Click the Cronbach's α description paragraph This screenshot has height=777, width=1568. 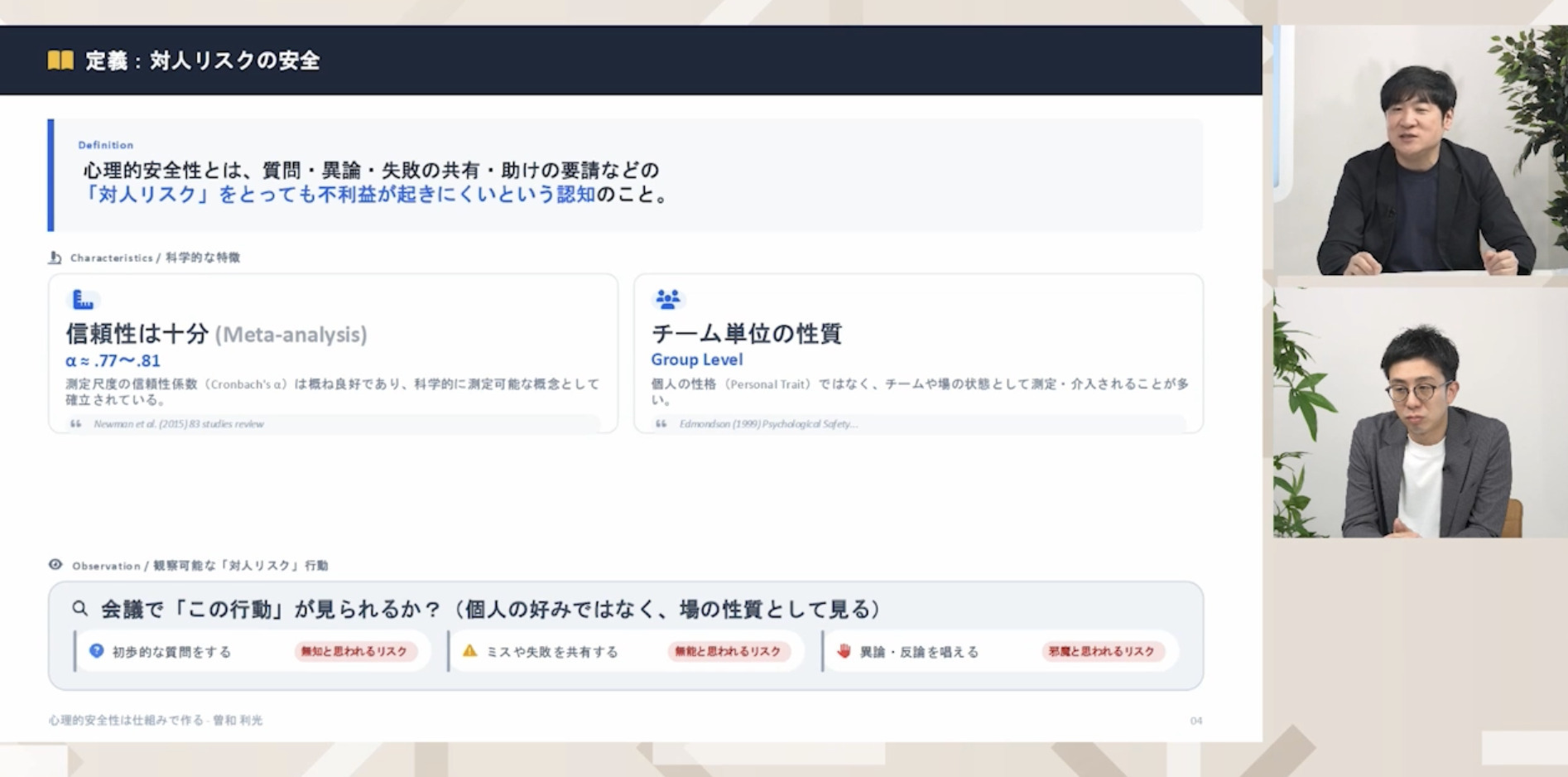pyautogui.click(x=333, y=392)
